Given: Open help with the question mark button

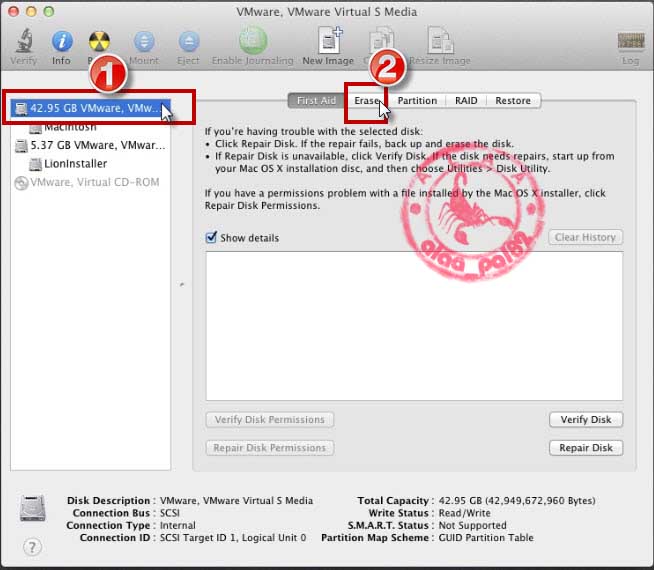Looking at the screenshot, I should (x=32, y=547).
